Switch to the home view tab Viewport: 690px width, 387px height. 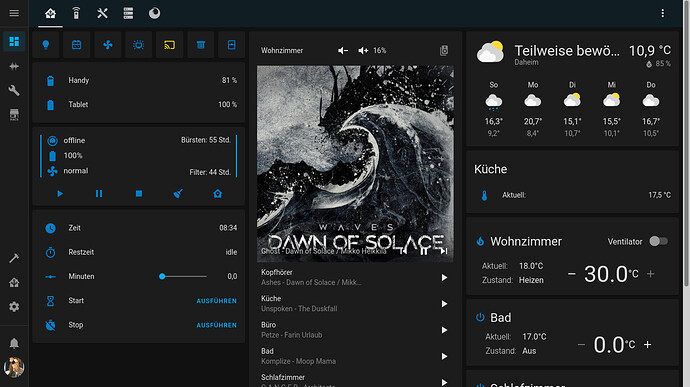tap(50, 14)
